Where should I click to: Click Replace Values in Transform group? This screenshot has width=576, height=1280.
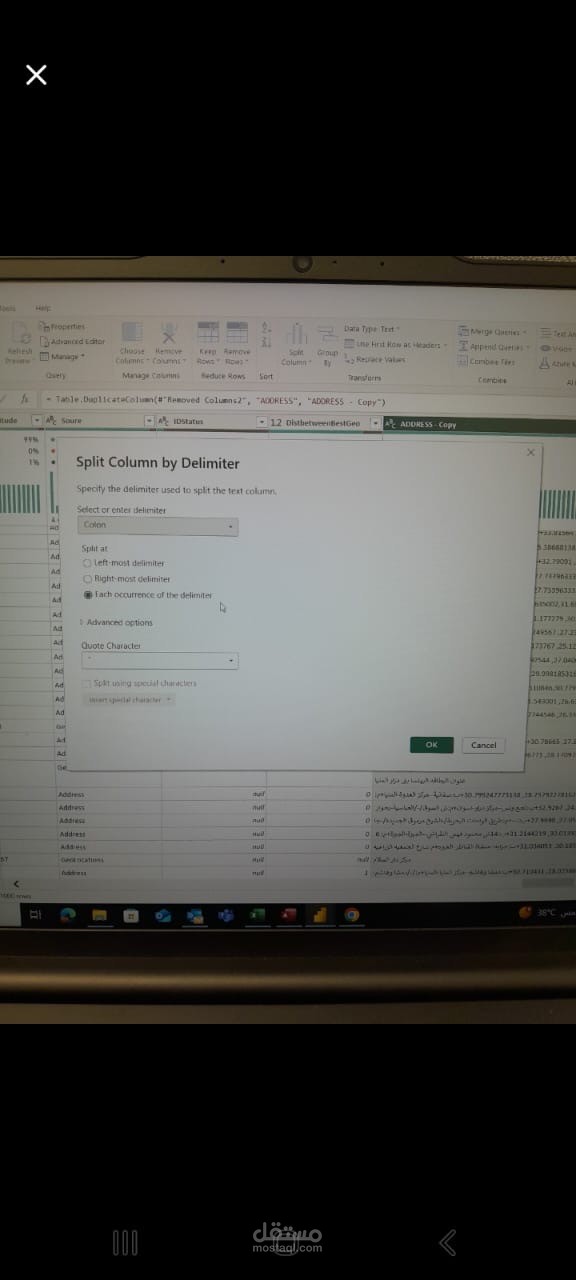[374, 359]
